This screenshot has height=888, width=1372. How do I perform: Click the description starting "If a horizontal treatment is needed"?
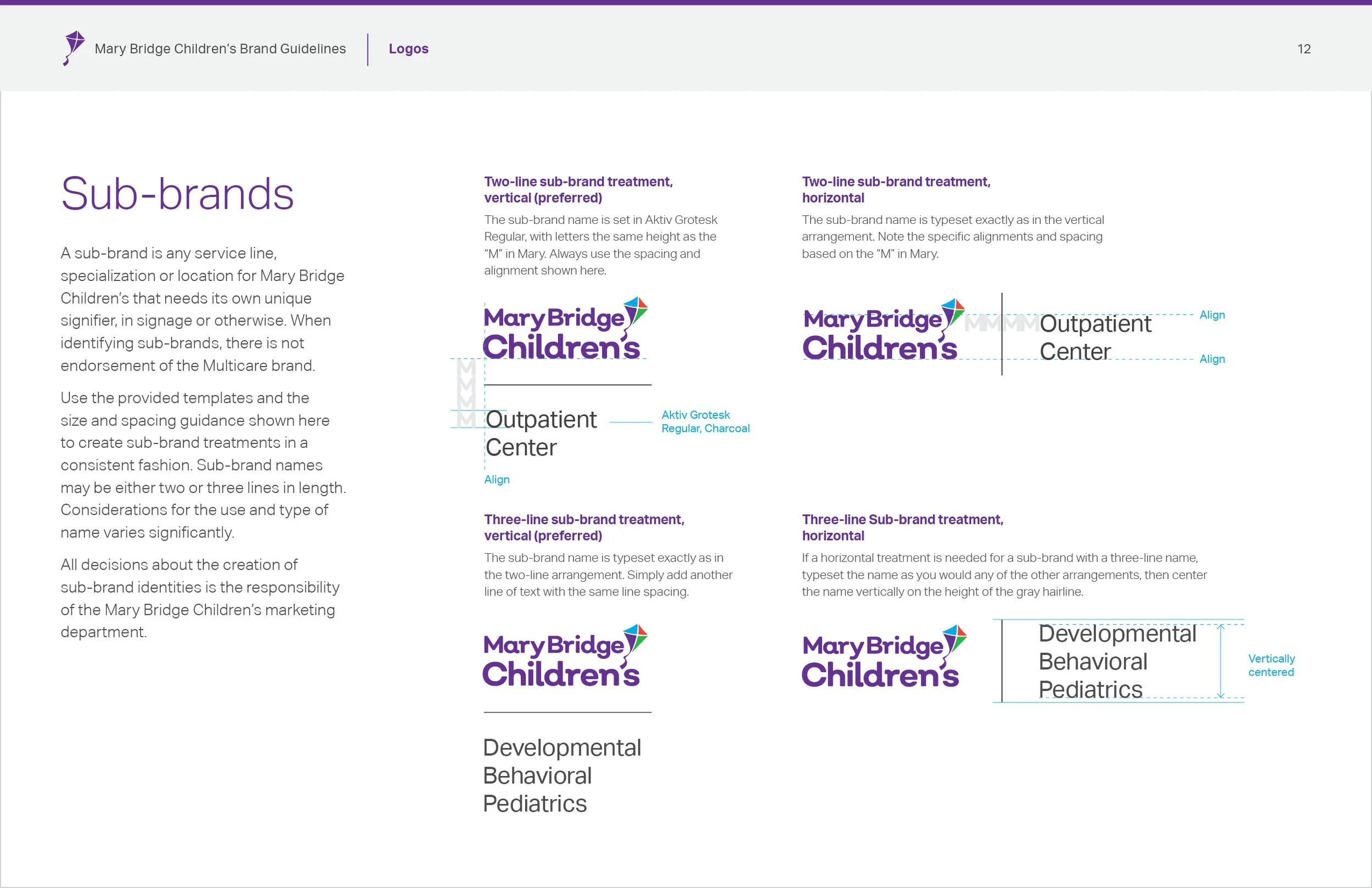tap(1004, 574)
